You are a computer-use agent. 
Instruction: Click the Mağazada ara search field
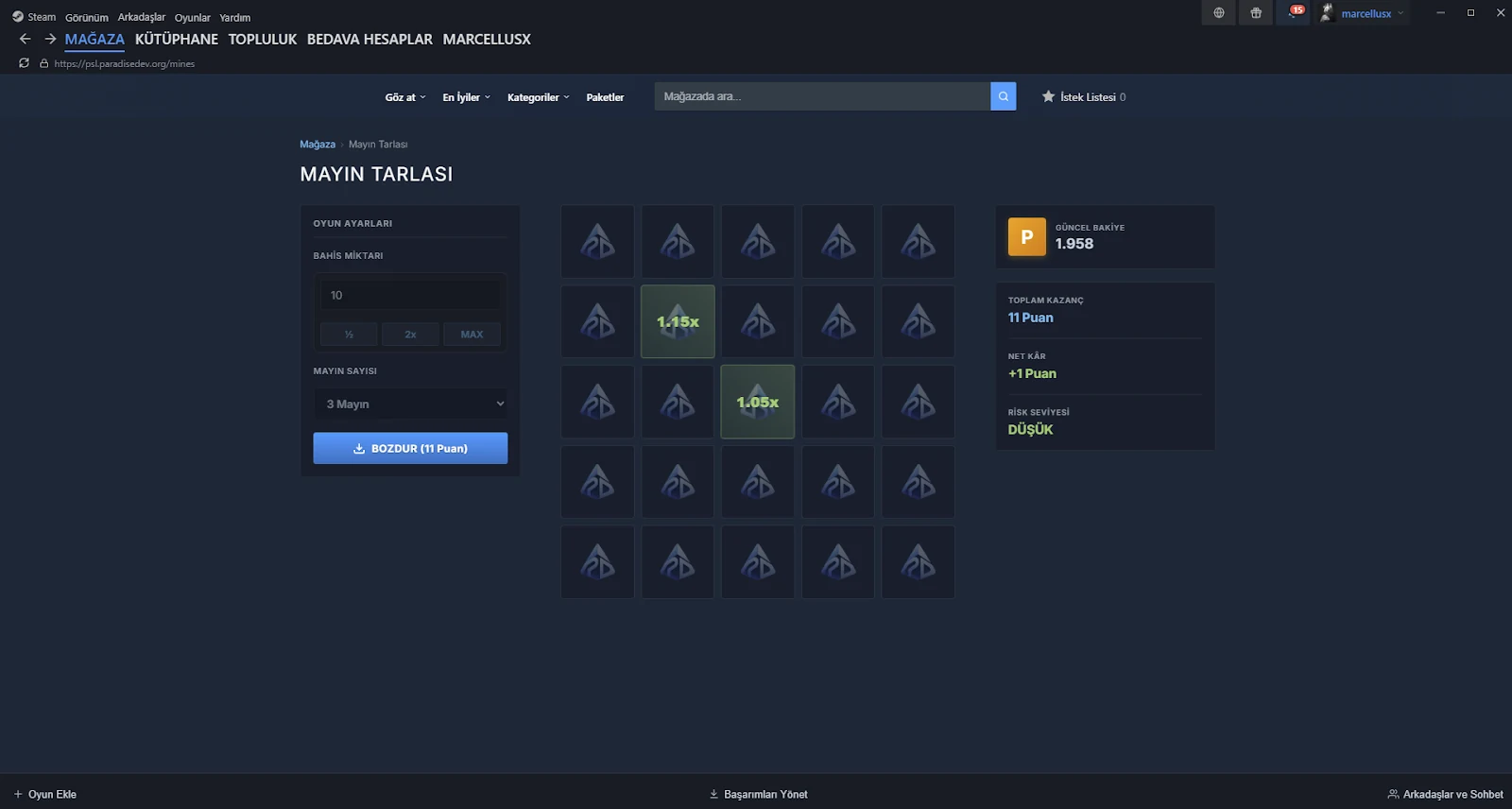pos(822,96)
